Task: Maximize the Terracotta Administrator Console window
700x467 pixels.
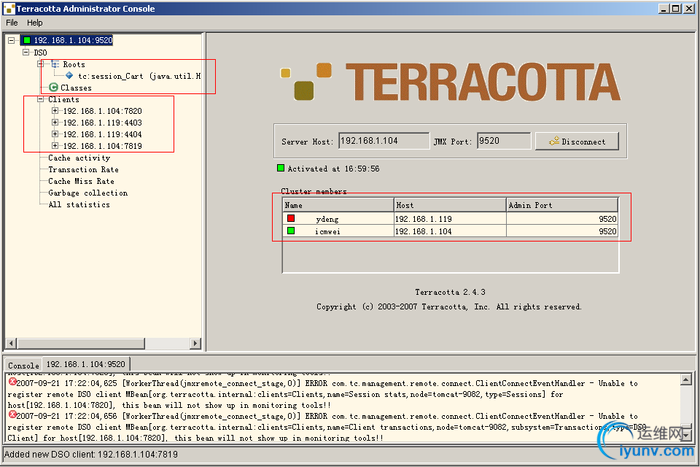Action: tap(676, 8)
